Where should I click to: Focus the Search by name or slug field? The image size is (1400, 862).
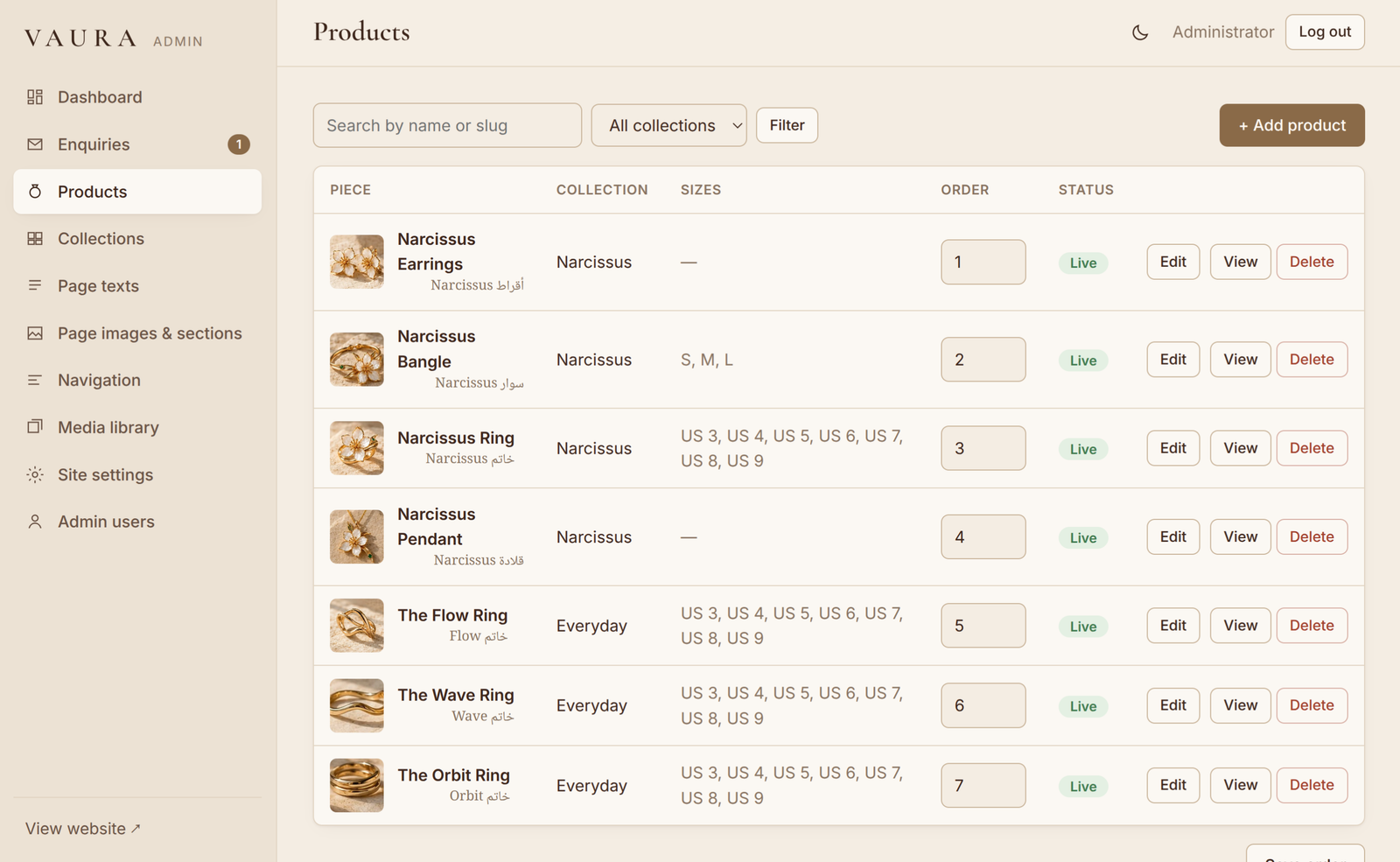click(447, 125)
